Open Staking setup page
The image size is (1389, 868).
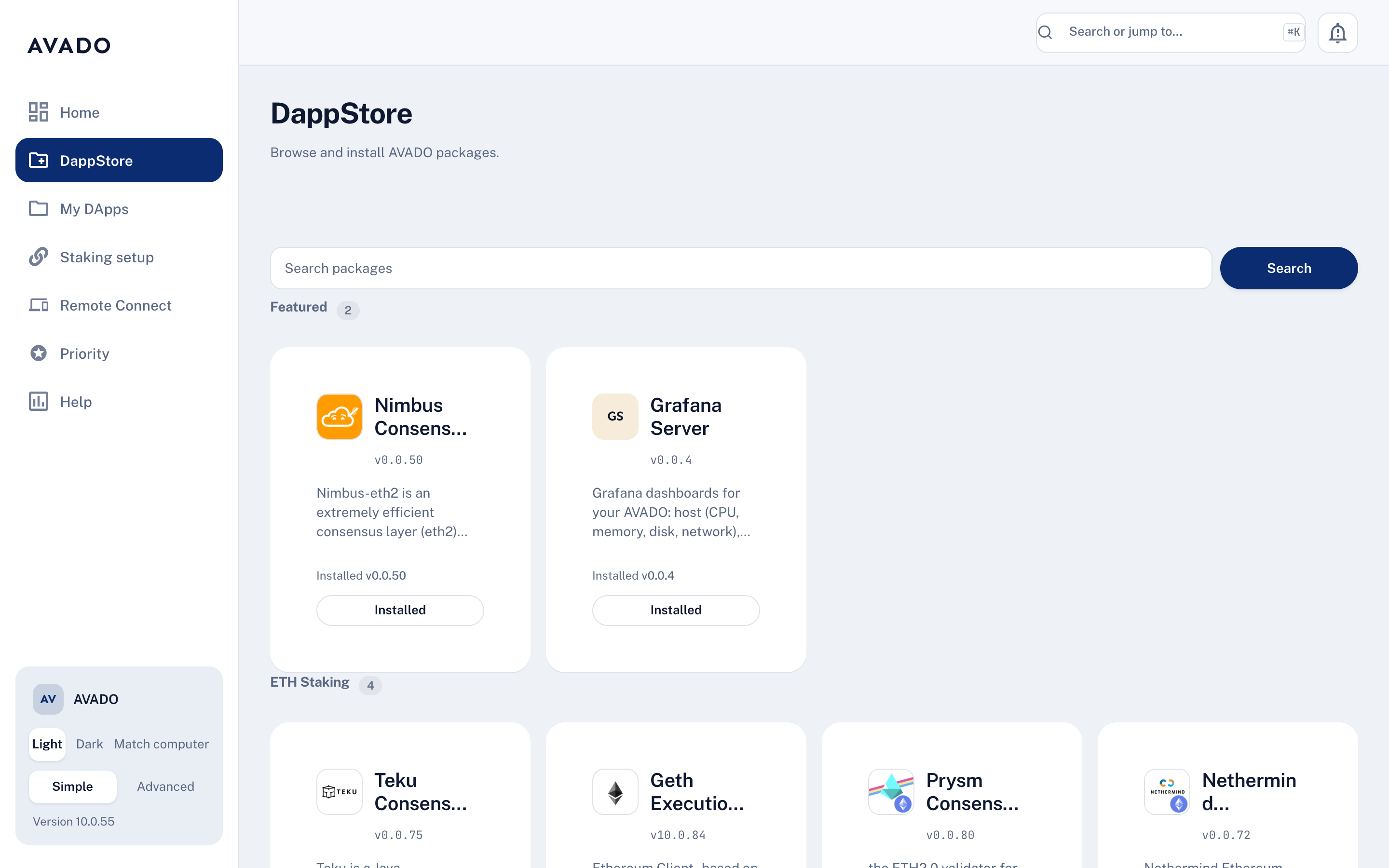(x=119, y=257)
